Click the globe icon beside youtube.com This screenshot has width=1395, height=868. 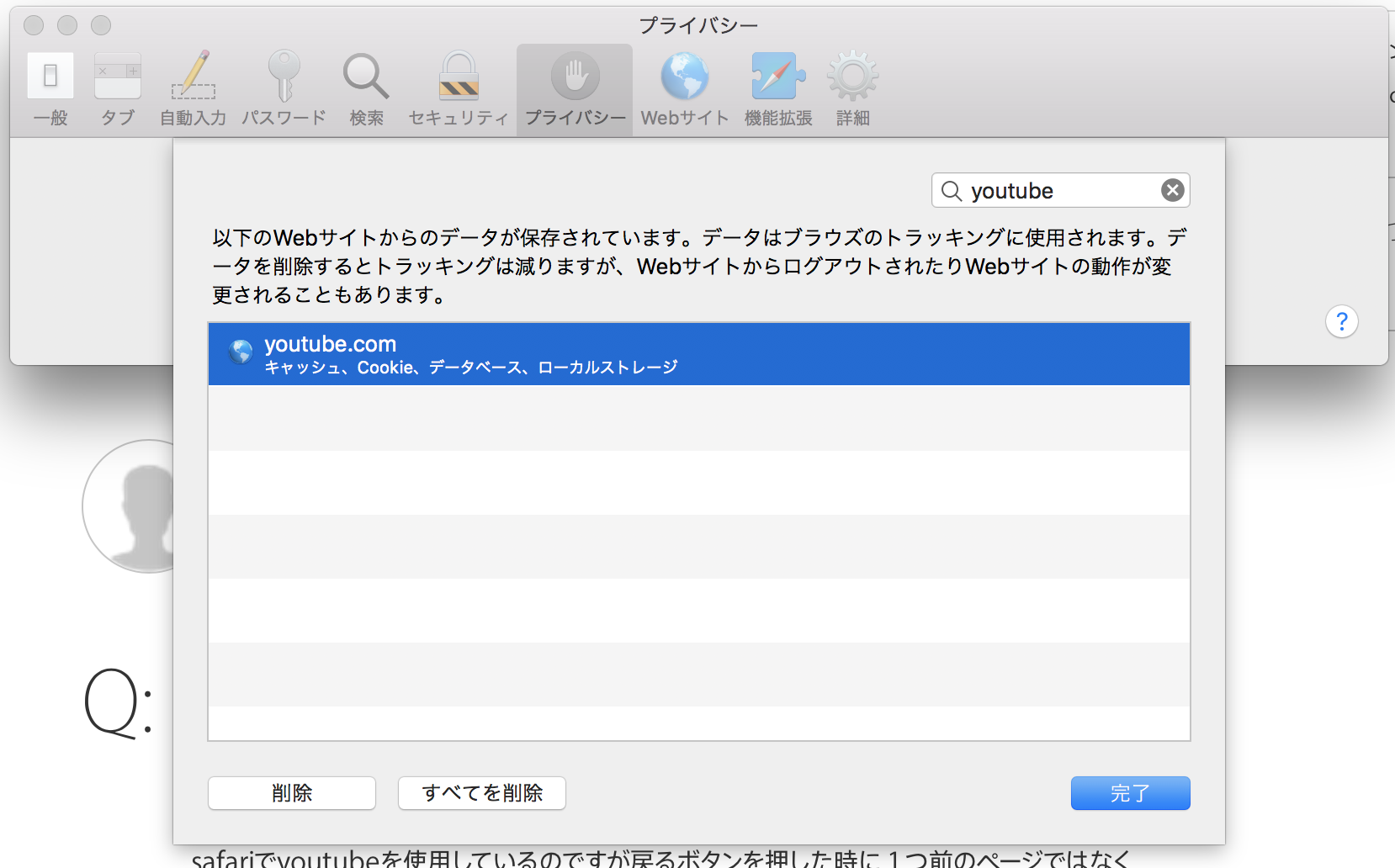point(241,352)
